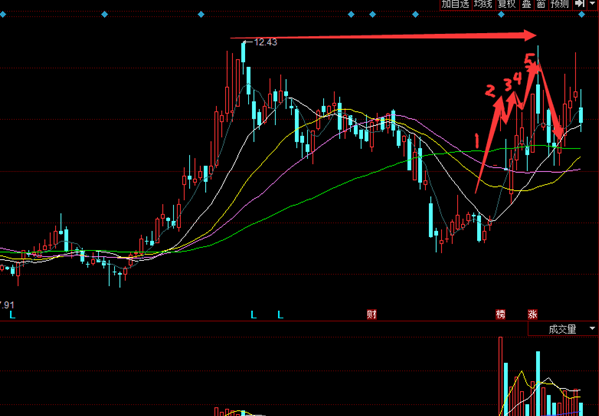The width and height of the screenshot is (599, 416).
Task: Click the jump-to-end arrow icon
Action: [x=580, y=4]
